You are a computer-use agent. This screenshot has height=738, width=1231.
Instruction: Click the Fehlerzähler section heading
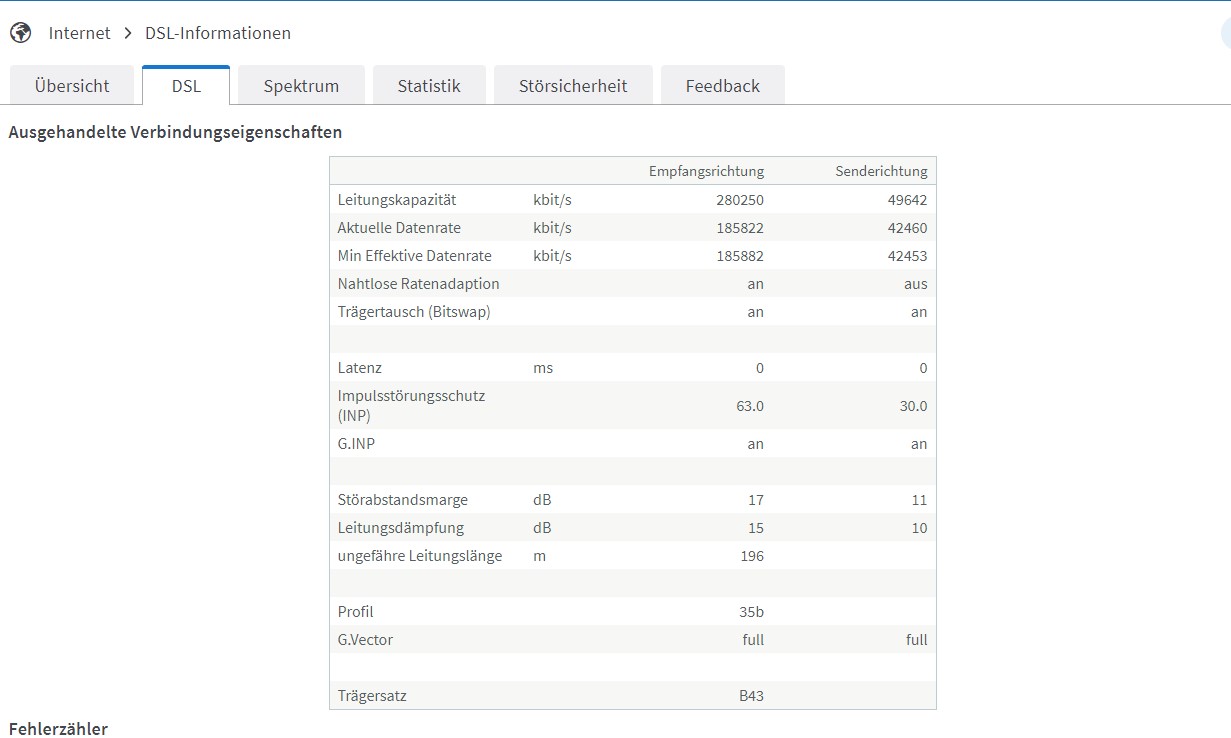58,729
